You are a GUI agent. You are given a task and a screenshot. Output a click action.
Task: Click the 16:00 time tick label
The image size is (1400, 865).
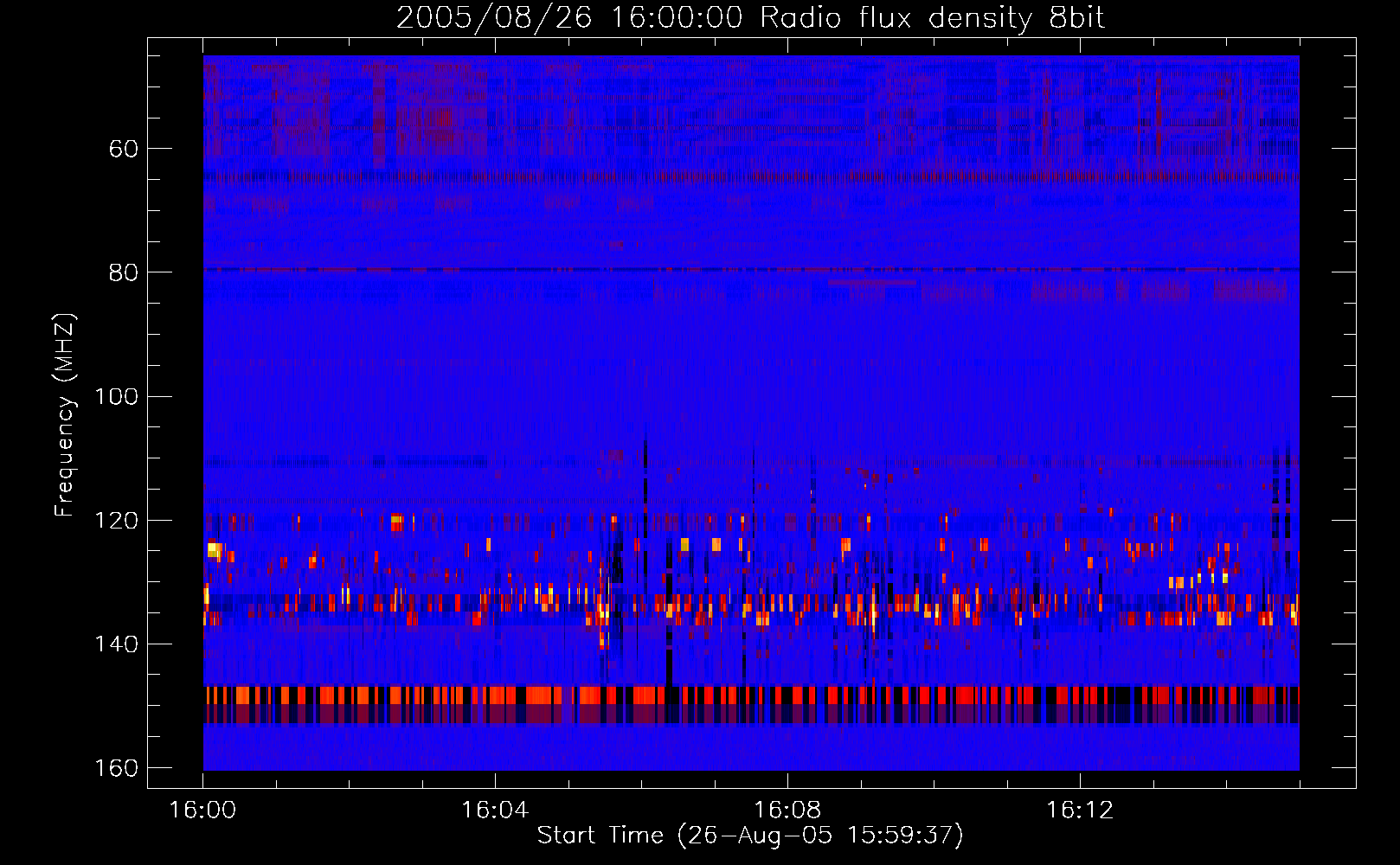pos(202,811)
